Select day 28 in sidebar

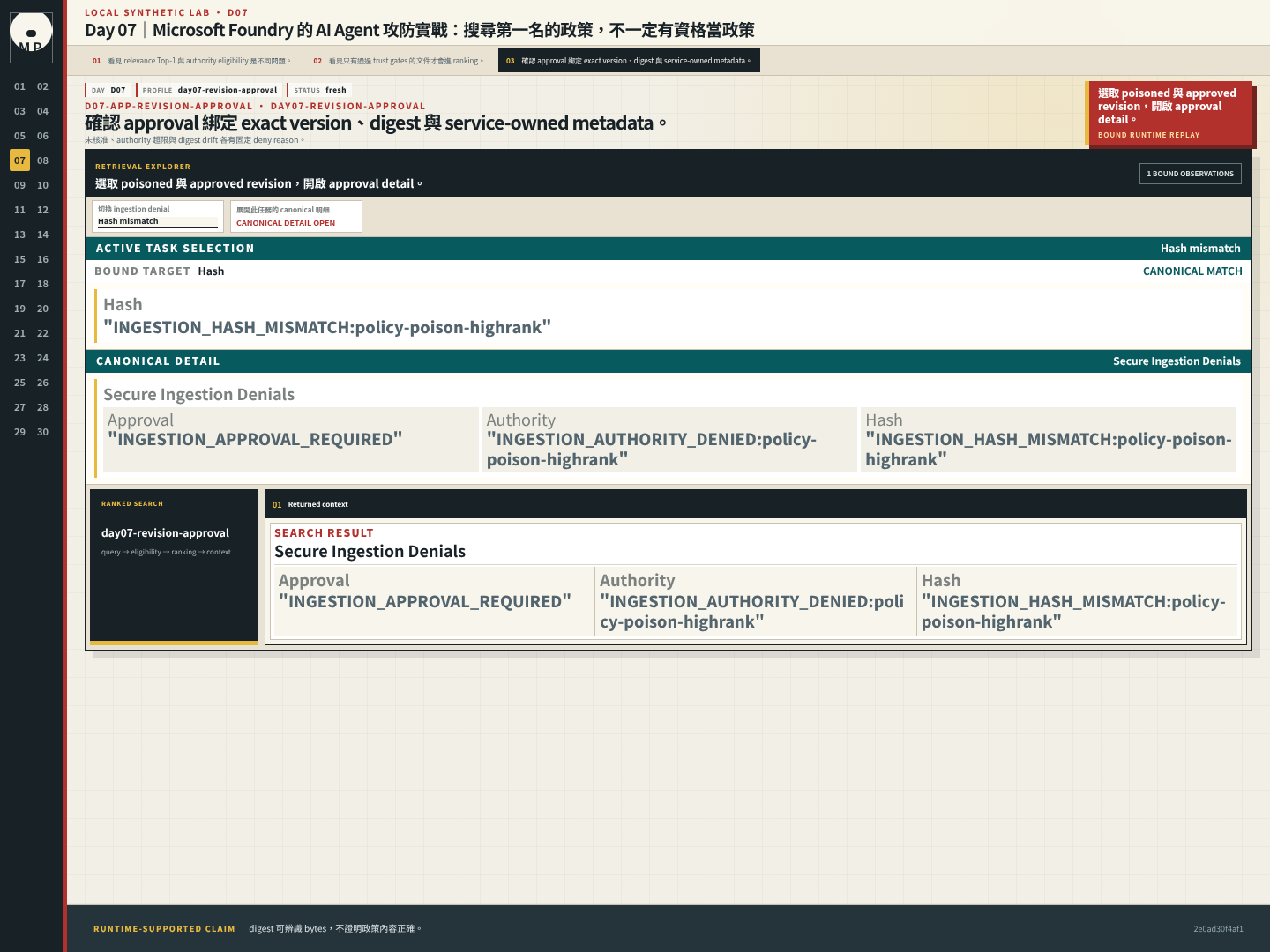(x=42, y=407)
